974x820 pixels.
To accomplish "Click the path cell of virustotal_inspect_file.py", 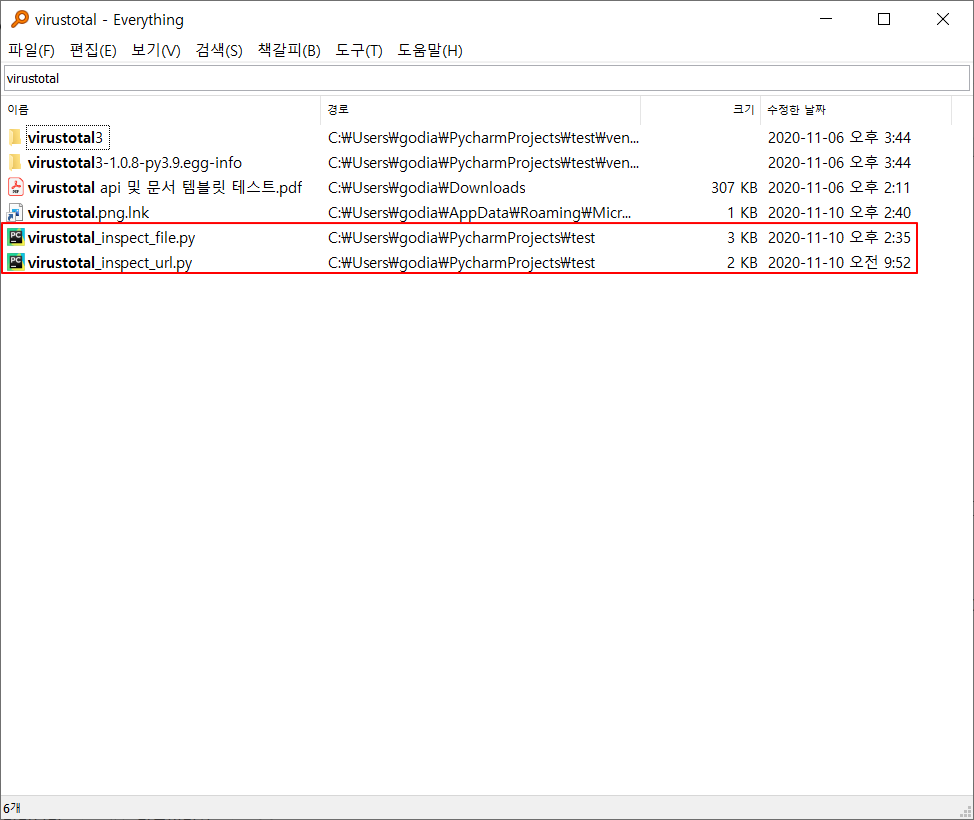I will (x=462, y=237).
